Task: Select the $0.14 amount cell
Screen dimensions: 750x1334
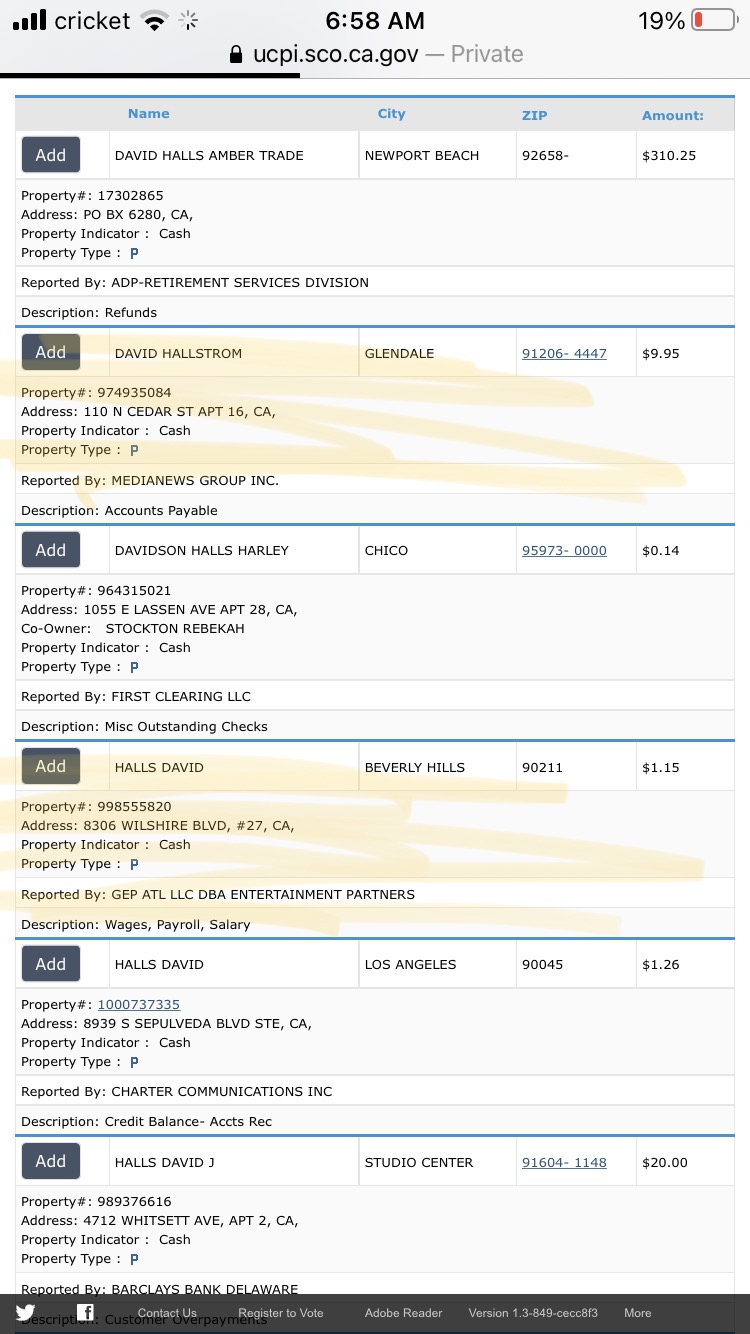Action: (685, 550)
